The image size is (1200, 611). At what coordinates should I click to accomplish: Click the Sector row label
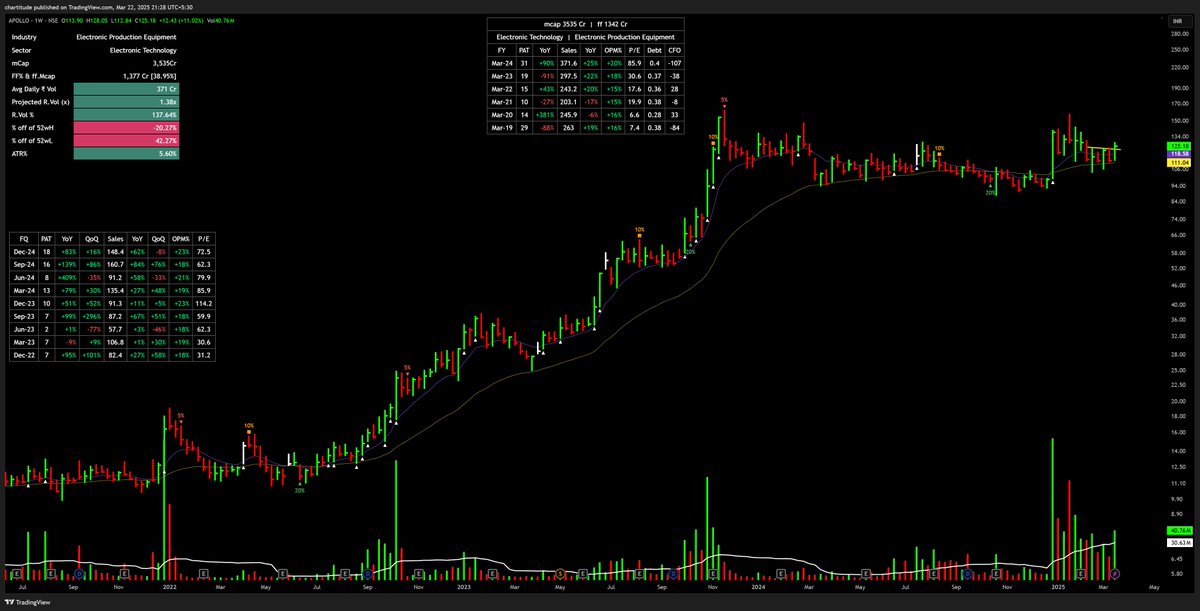[22, 50]
